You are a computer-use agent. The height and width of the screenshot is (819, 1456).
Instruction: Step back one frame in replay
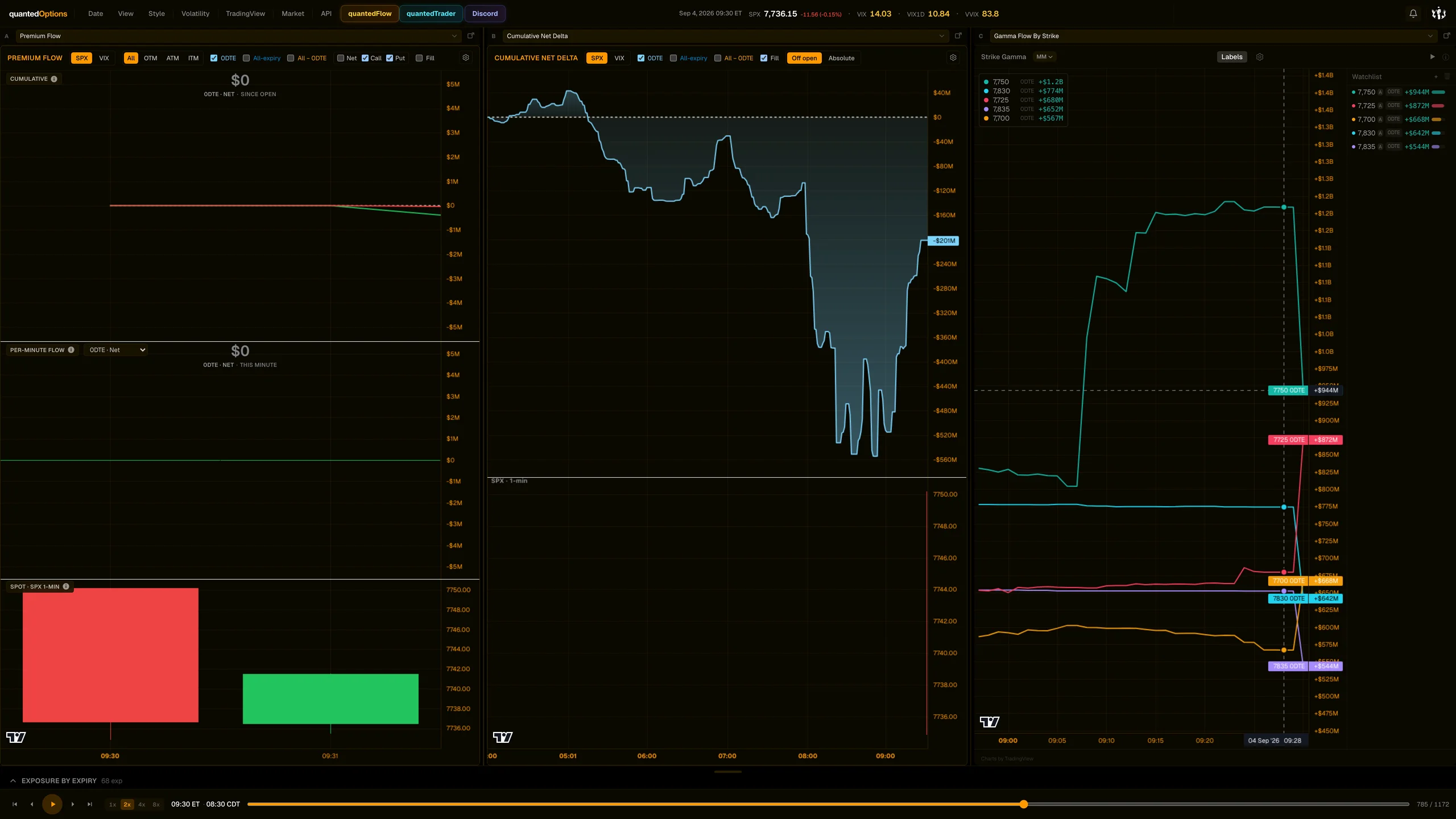(x=32, y=804)
